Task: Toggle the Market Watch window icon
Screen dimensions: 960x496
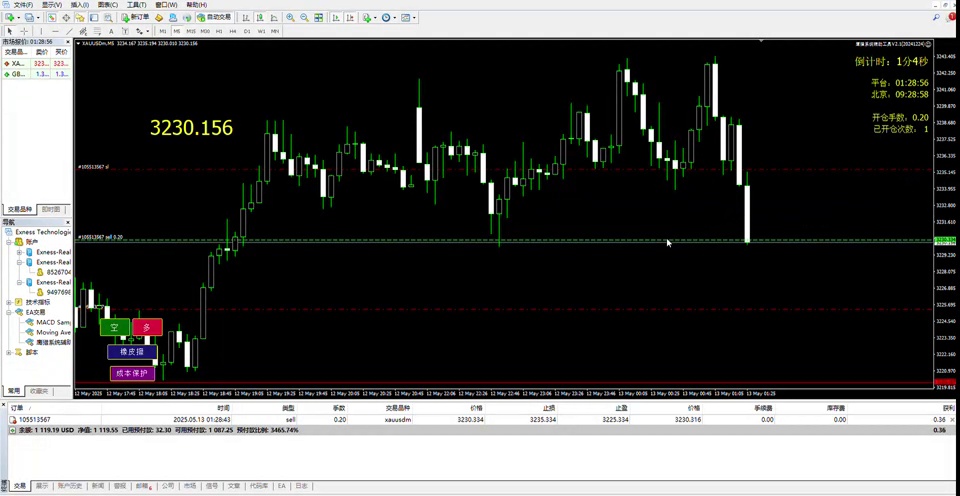Action: click(x=51, y=18)
